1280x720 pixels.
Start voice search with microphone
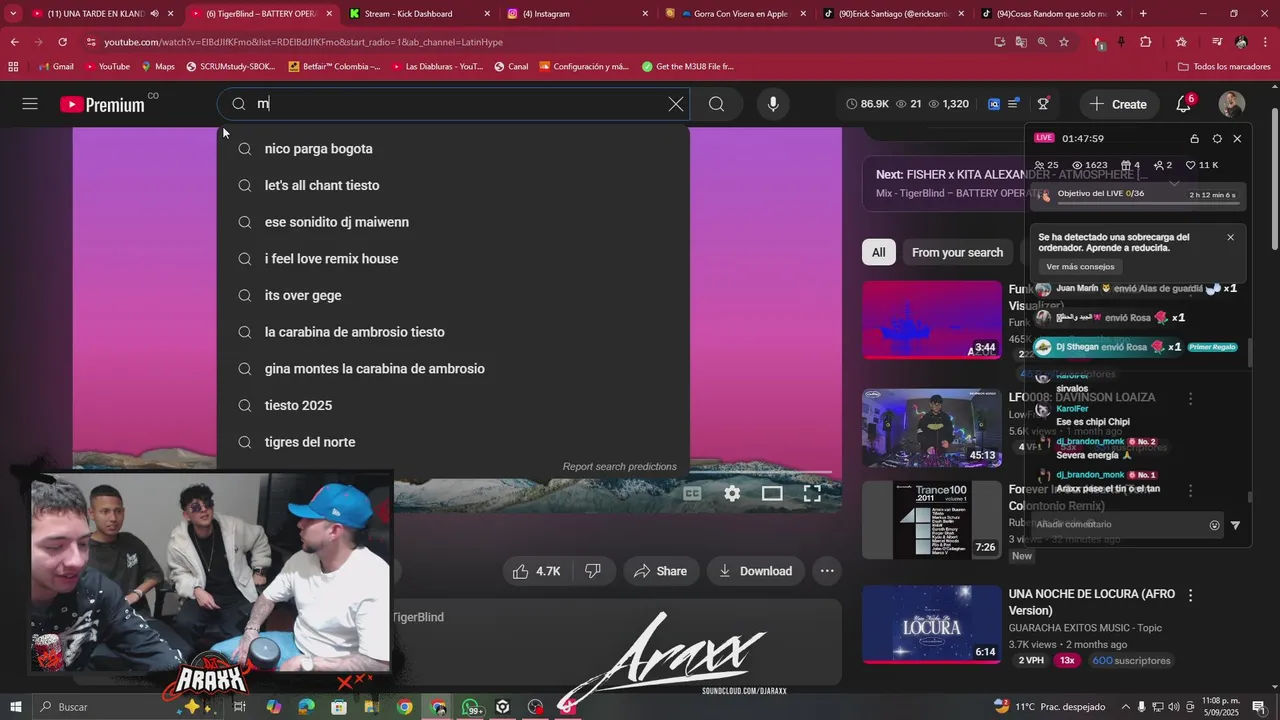tap(772, 104)
